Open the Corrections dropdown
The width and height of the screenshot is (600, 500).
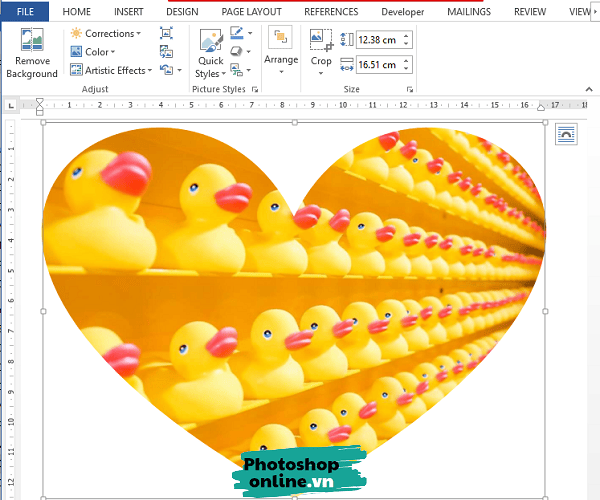[106, 34]
